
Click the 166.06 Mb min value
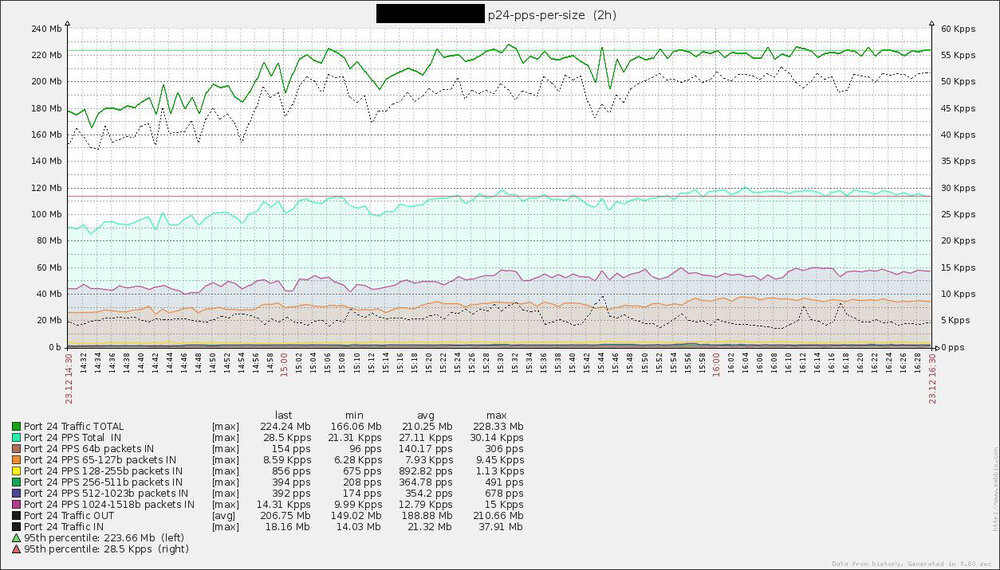coord(356,427)
